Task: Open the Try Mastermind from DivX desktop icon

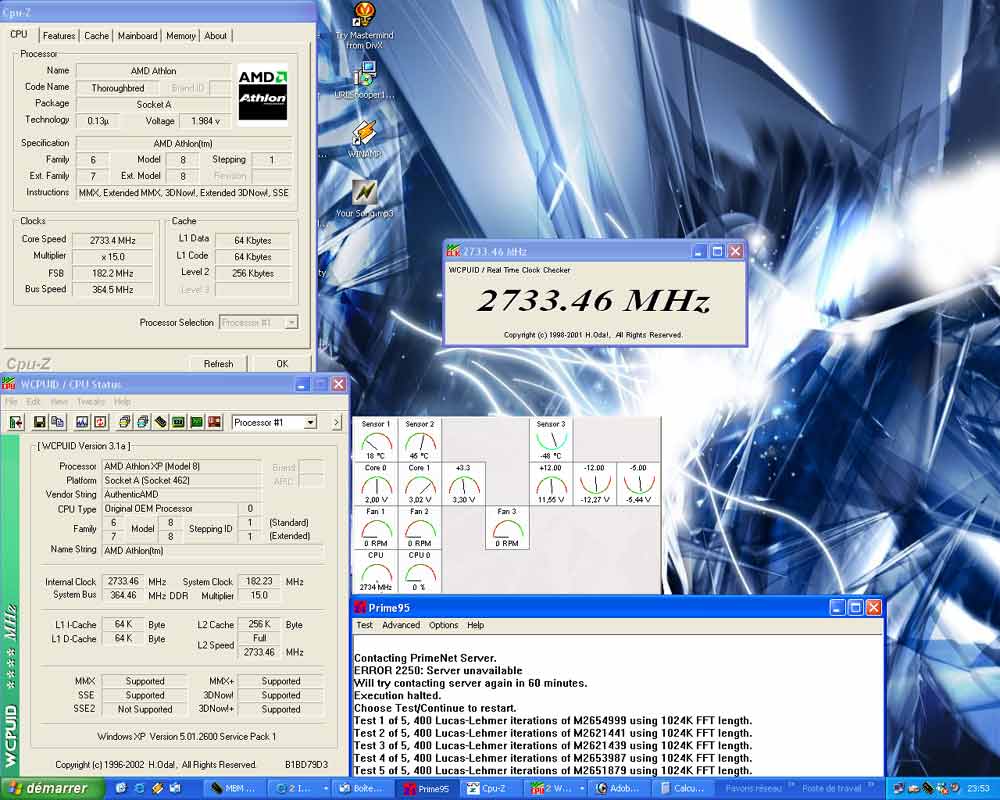Action: click(365, 26)
